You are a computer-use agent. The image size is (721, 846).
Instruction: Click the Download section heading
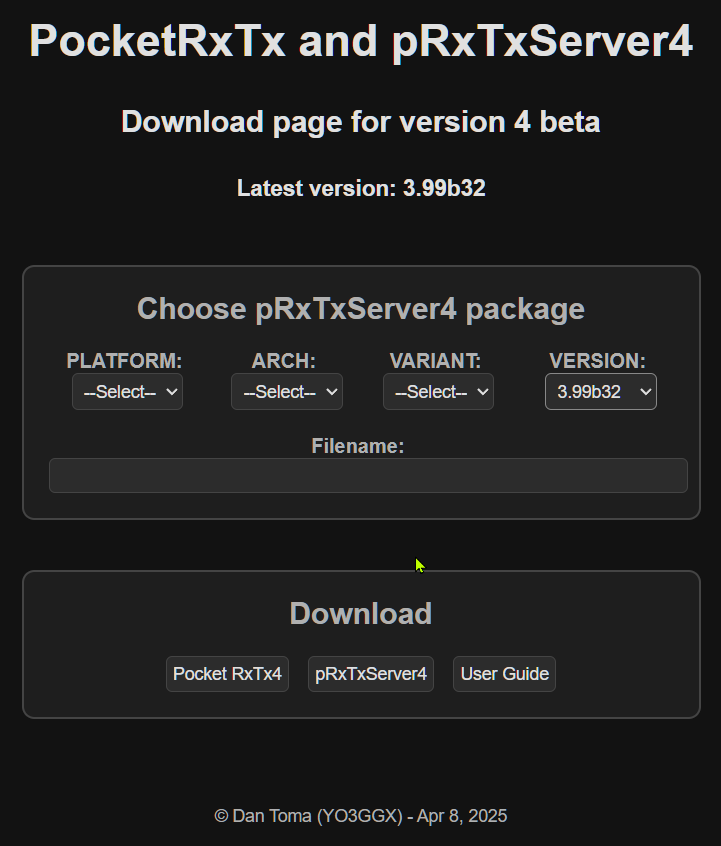point(360,613)
